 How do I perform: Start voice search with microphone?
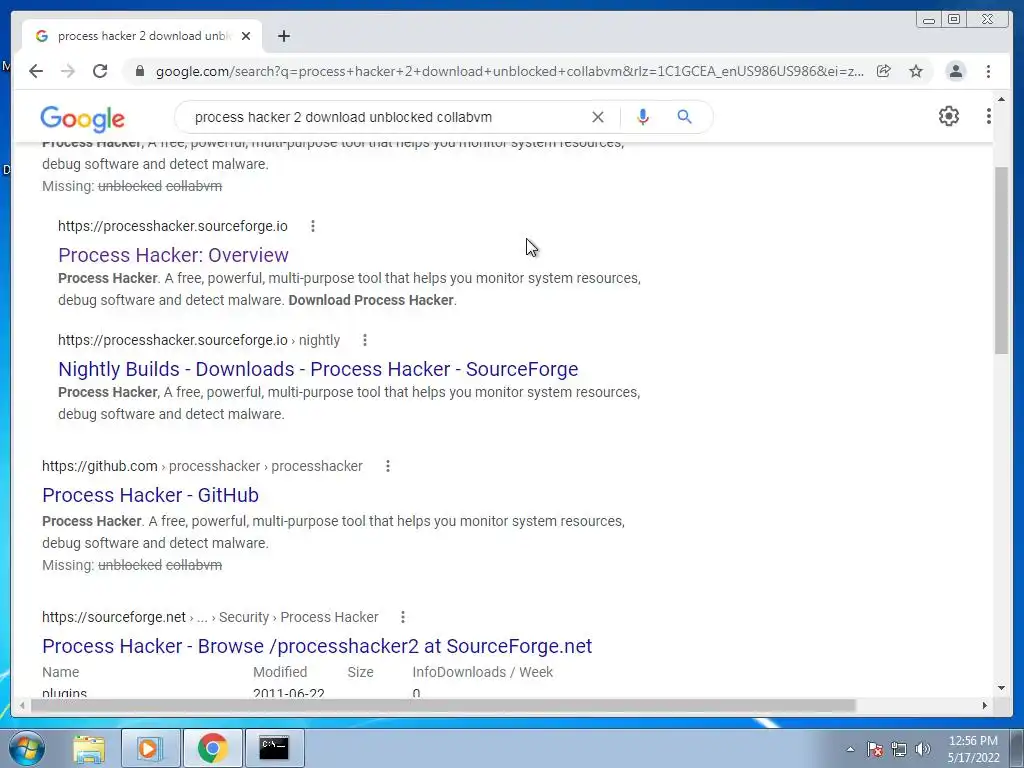pyautogui.click(x=643, y=117)
